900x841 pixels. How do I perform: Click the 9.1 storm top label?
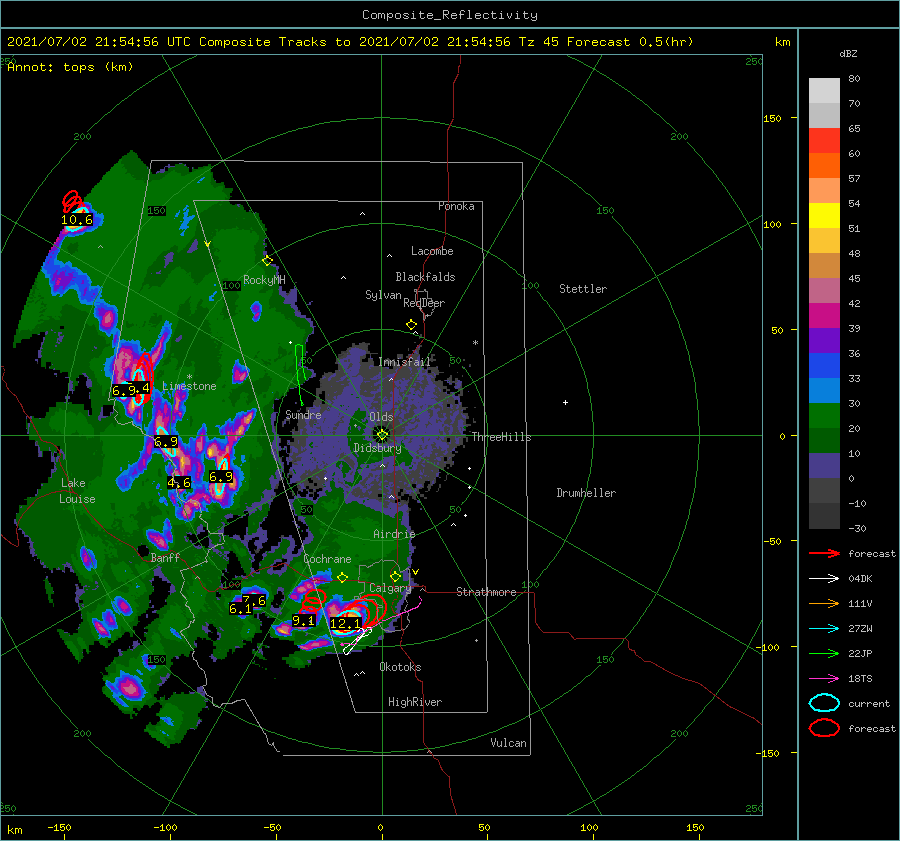[x=304, y=621]
